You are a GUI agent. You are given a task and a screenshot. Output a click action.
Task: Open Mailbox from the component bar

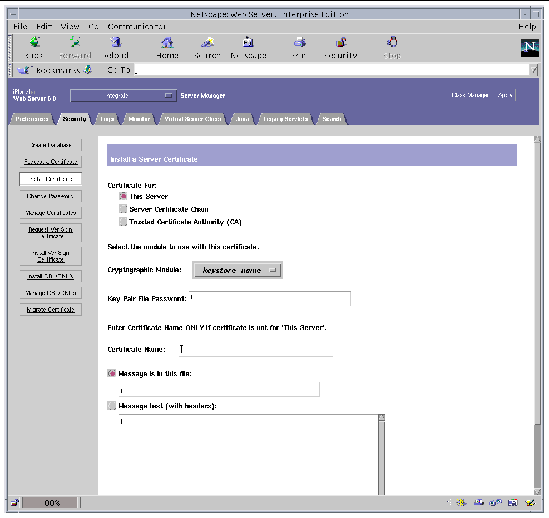[479, 503]
